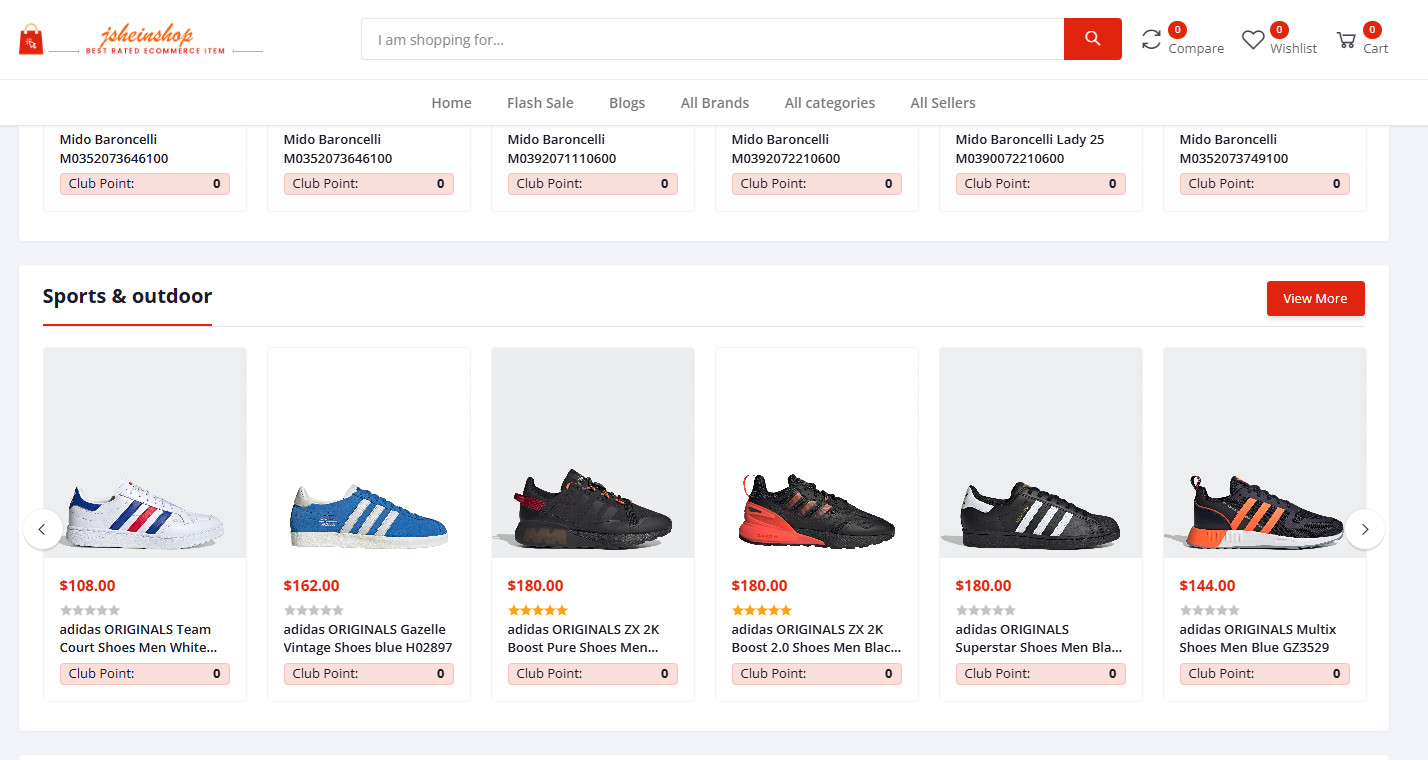Open the Home menu item
The width and height of the screenshot is (1428, 760).
click(x=451, y=103)
